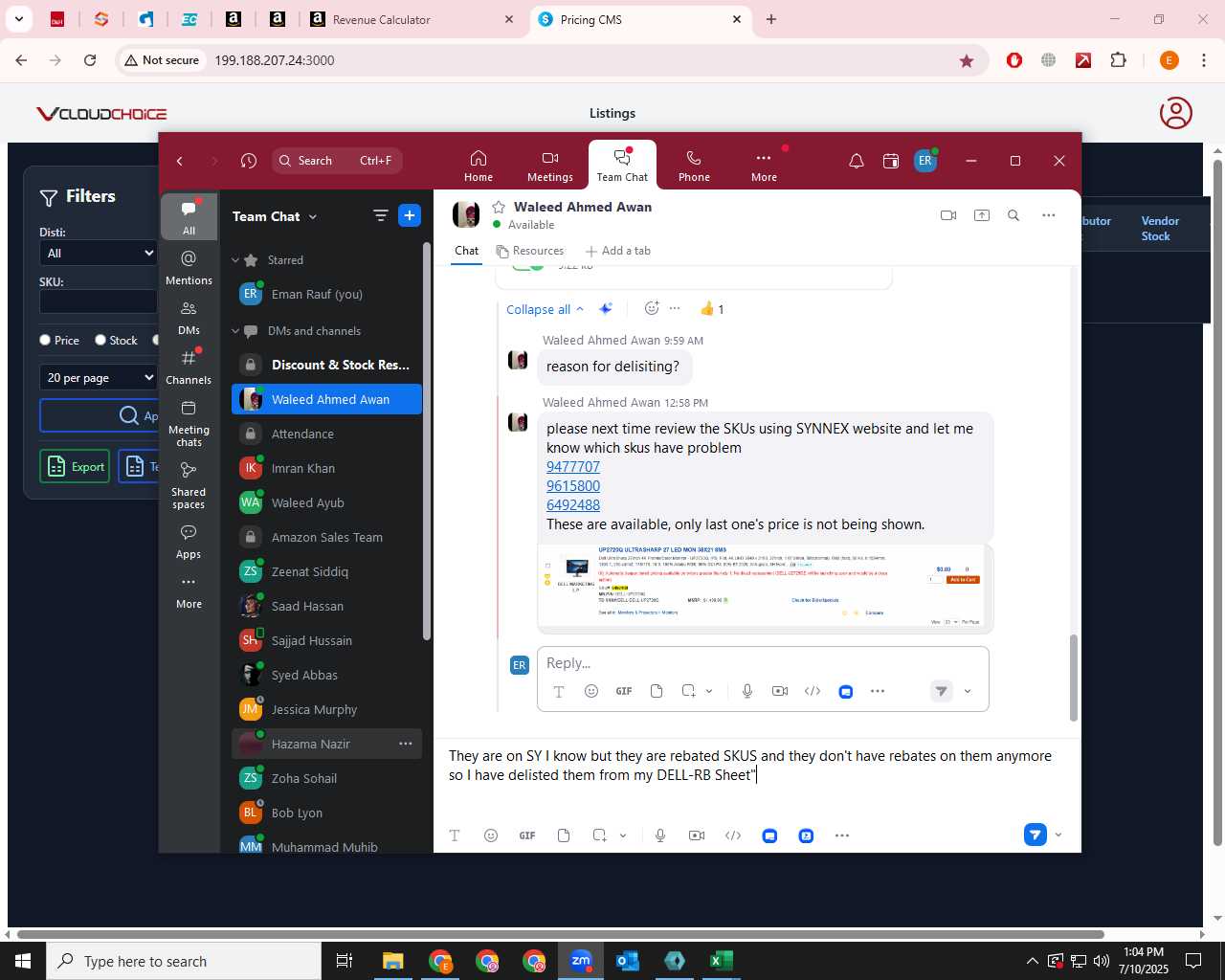Open the chat list filter icon

pyautogui.click(x=380, y=215)
